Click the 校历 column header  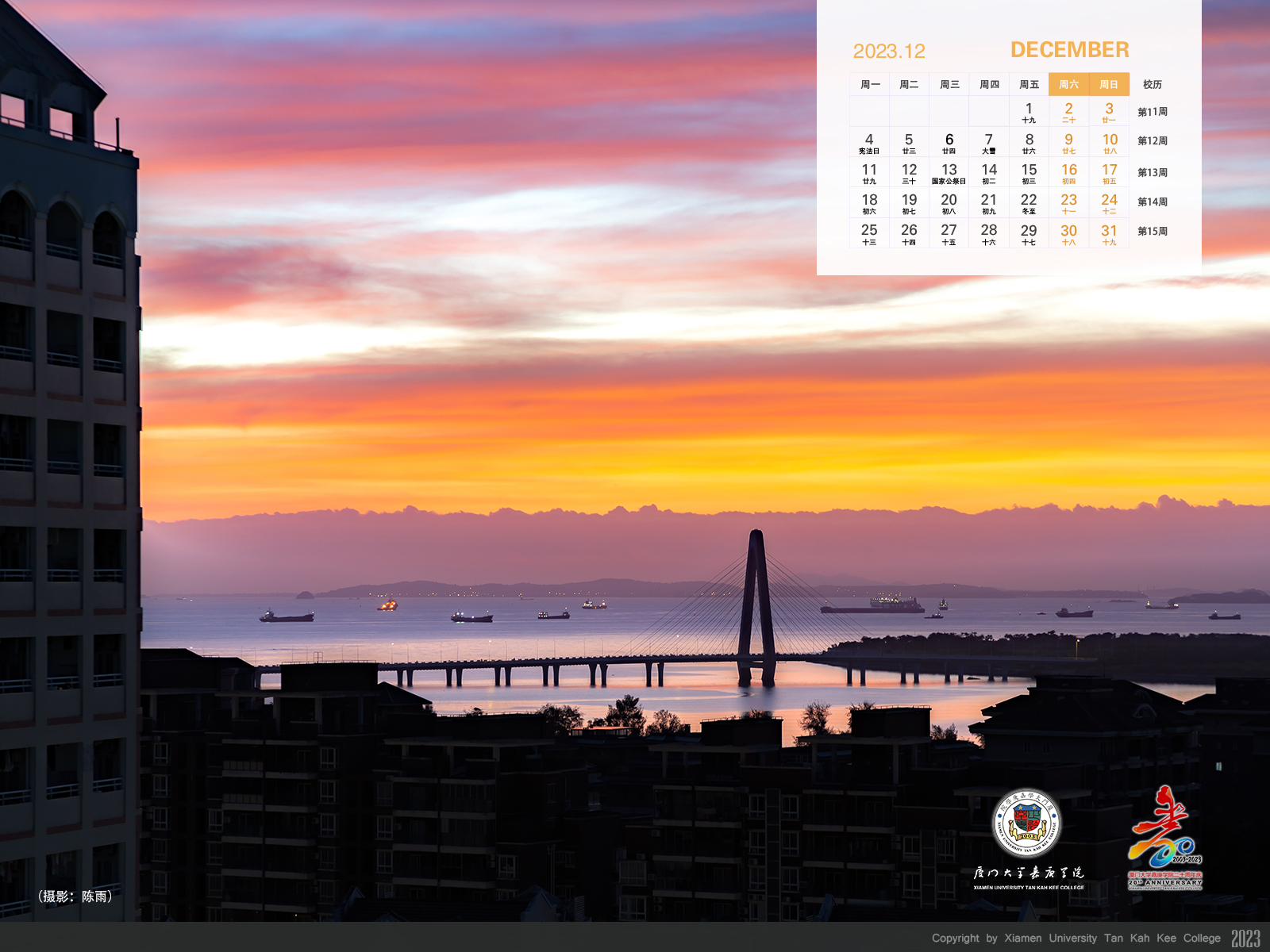click(1153, 84)
